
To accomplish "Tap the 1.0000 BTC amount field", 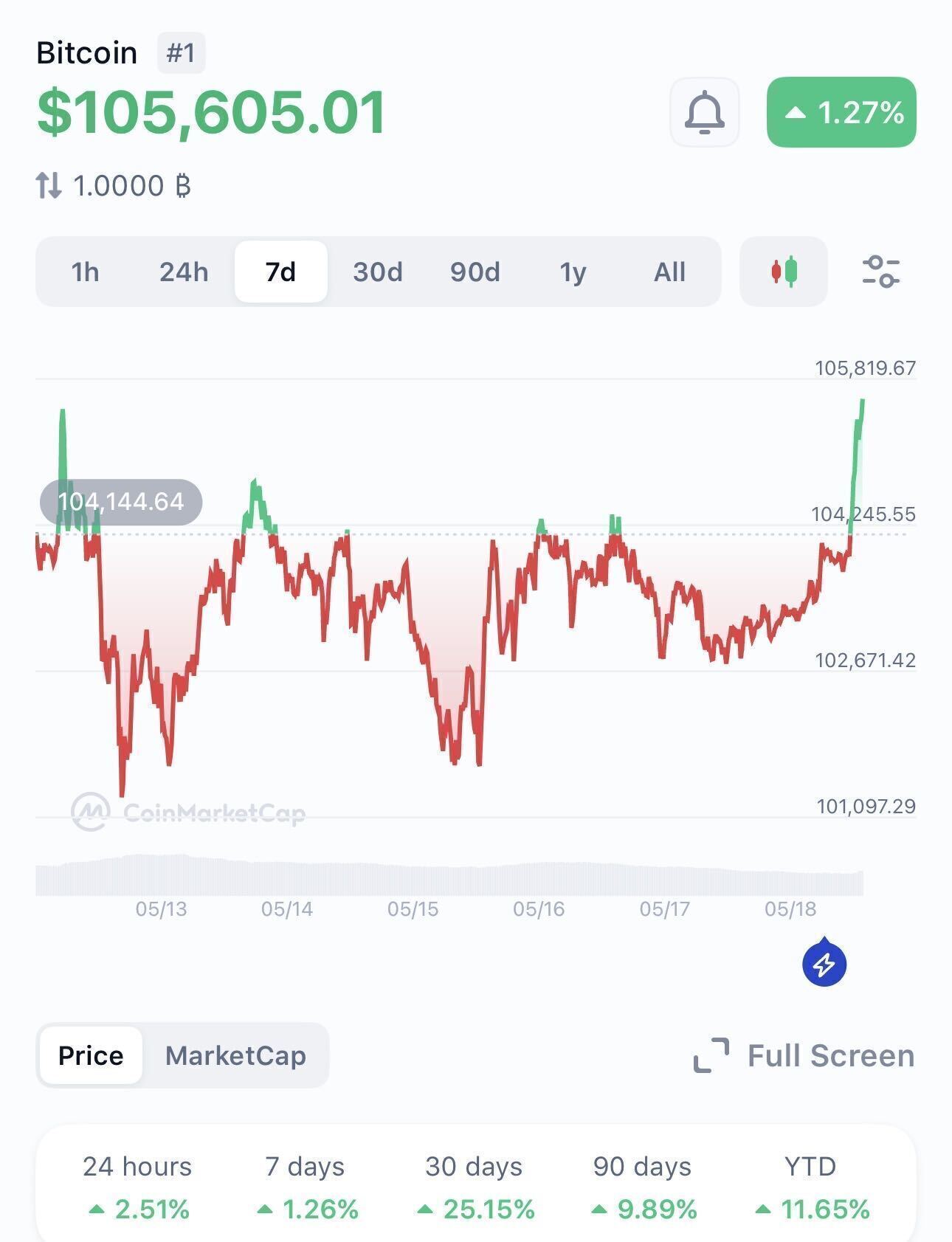I will tap(132, 185).
